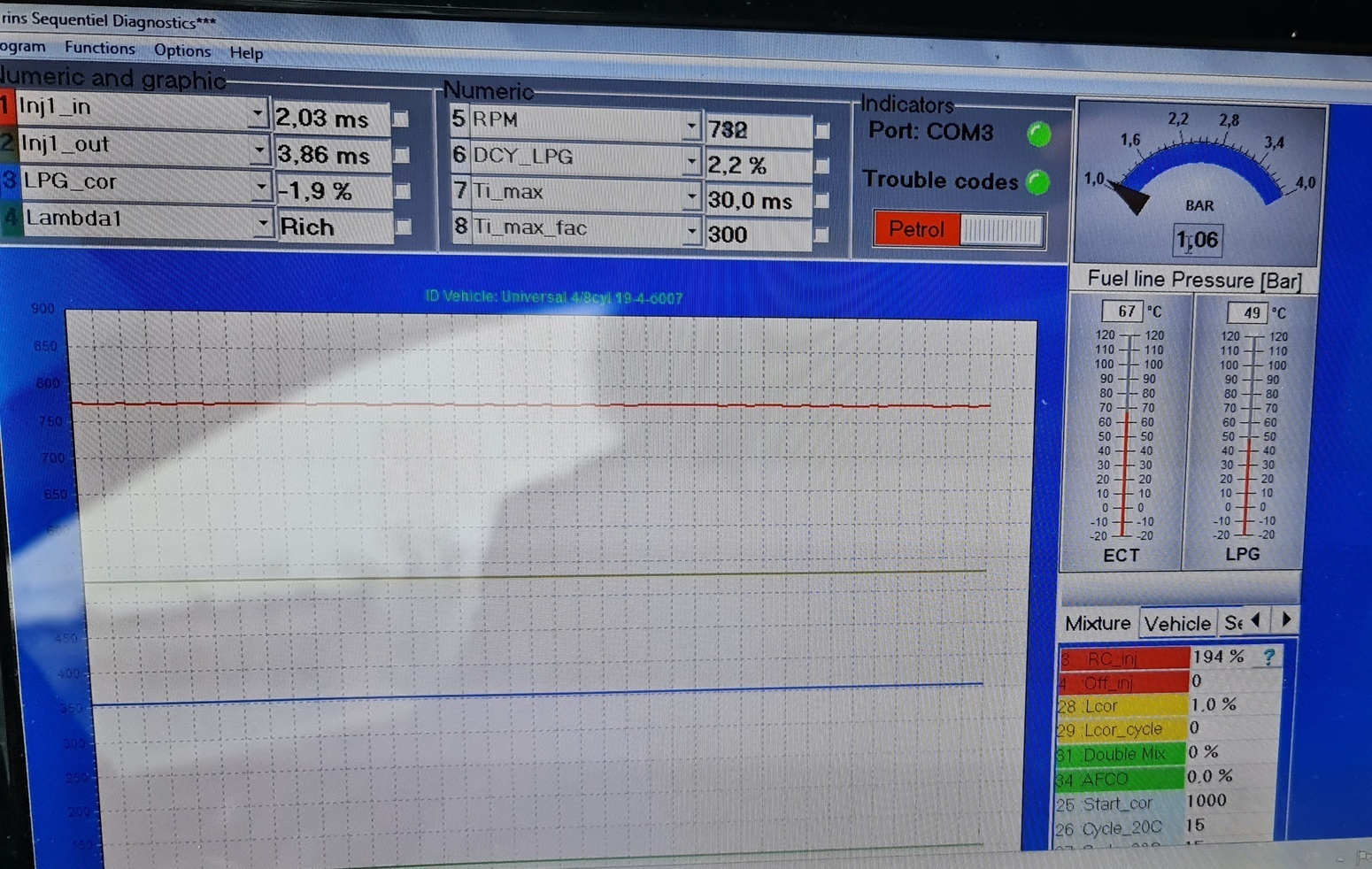Open the Functions menu
1372x869 pixels.
click(x=99, y=49)
